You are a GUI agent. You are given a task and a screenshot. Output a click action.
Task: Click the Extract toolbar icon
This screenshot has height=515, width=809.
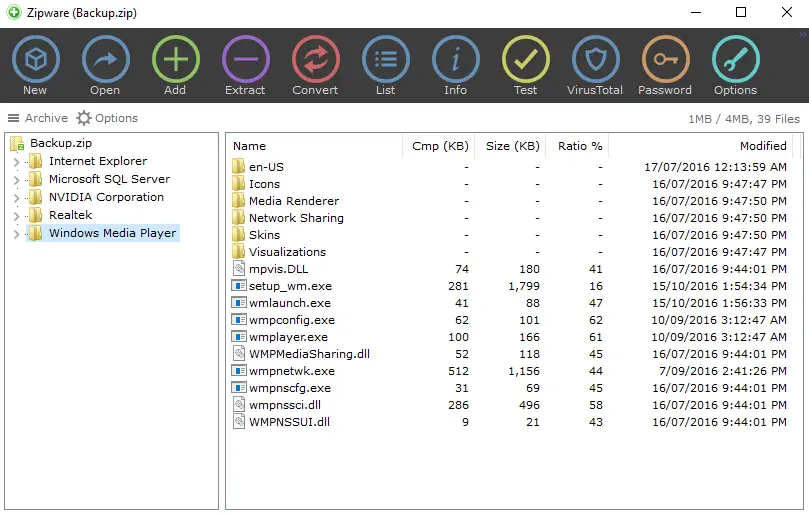click(x=245, y=60)
